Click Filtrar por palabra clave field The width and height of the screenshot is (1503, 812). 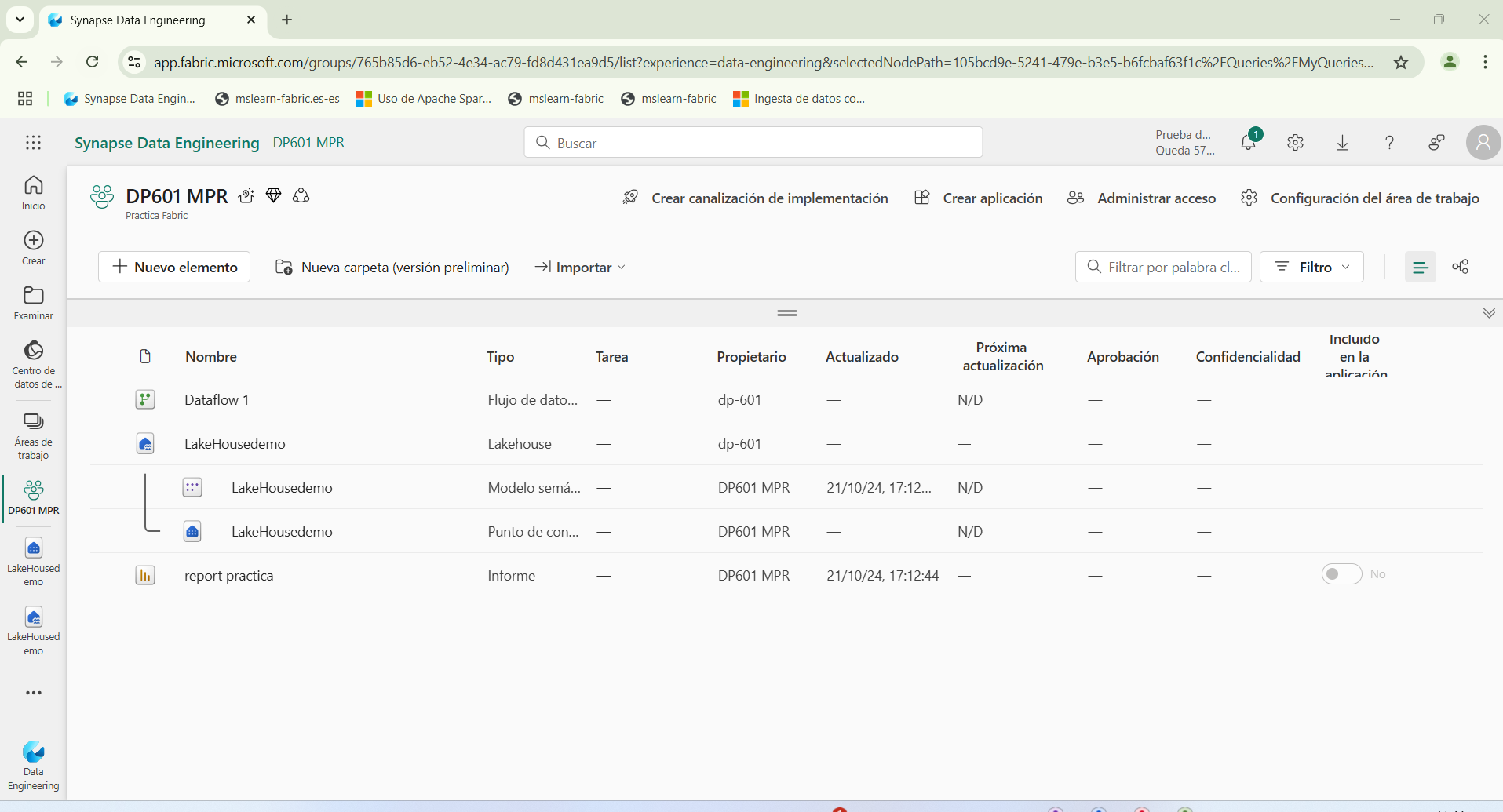1163,267
